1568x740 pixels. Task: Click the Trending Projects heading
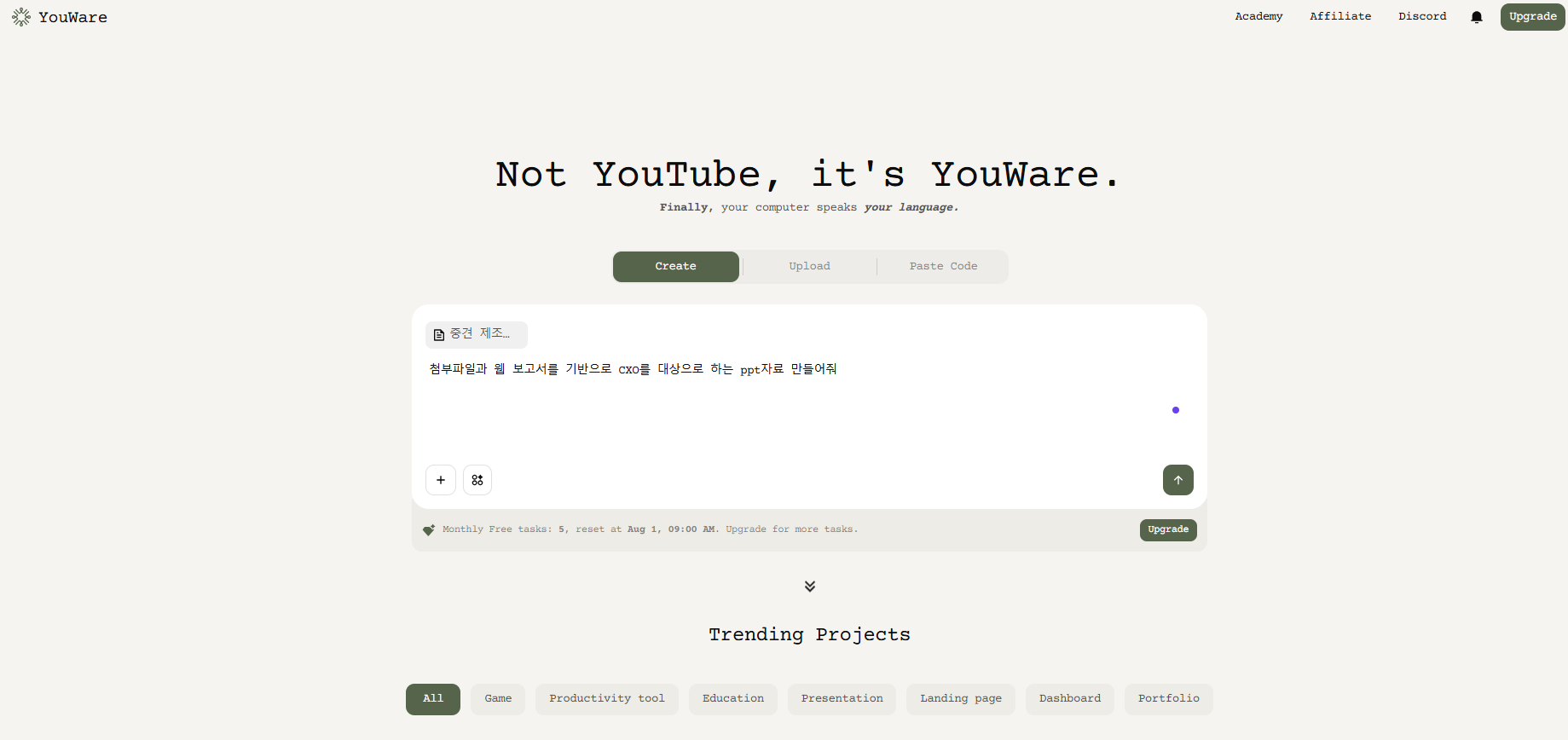pyautogui.click(x=810, y=634)
